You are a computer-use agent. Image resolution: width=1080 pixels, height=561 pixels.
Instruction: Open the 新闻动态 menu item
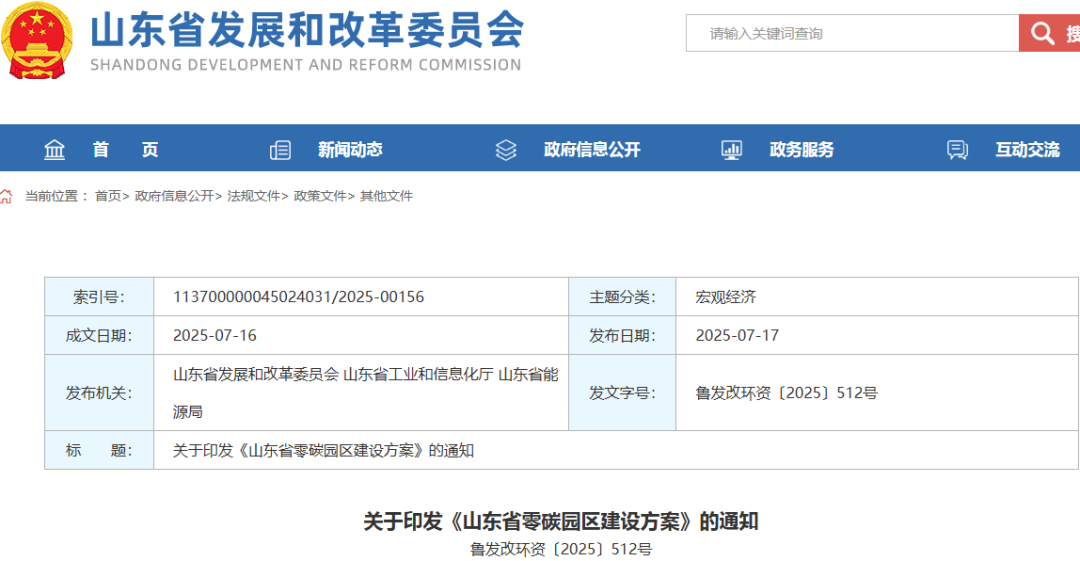(350, 150)
